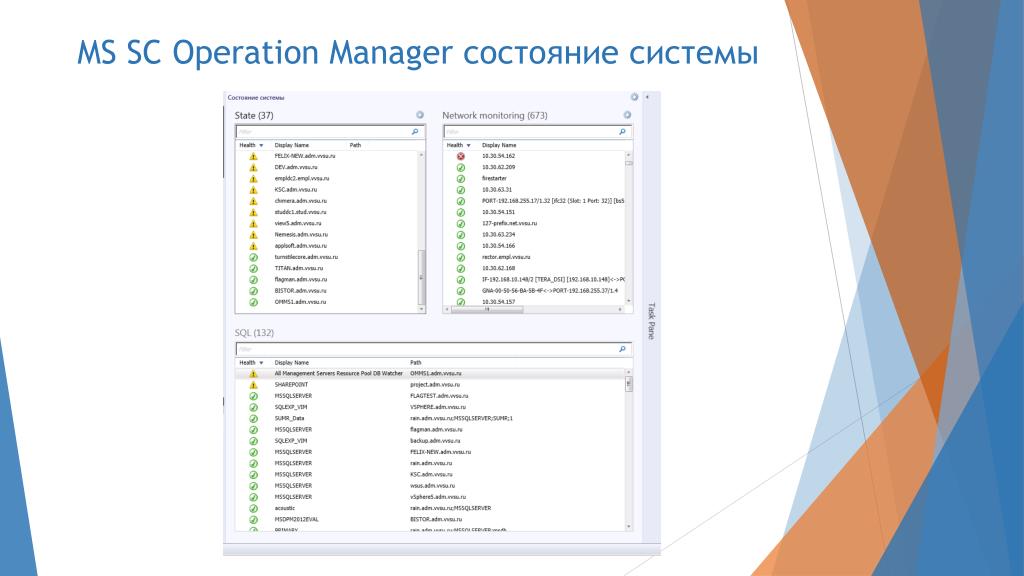The width and height of the screenshot is (1024, 576).
Task: Click the warning icon for Nemesis.adm.vvsu.ru
Action: pyautogui.click(x=253, y=235)
